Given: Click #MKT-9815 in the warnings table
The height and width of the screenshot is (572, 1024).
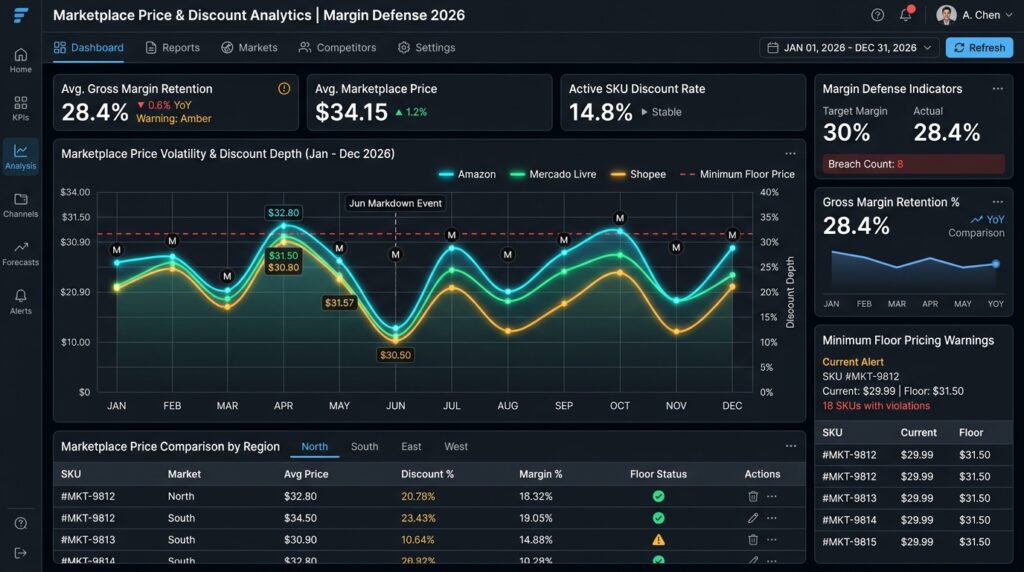Looking at the screenshot, I should tap(849, 542).
